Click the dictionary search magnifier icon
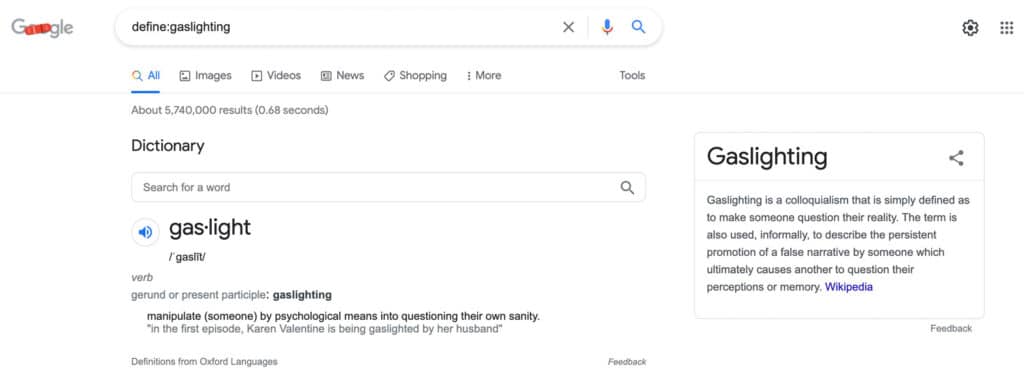 (627, 187)
